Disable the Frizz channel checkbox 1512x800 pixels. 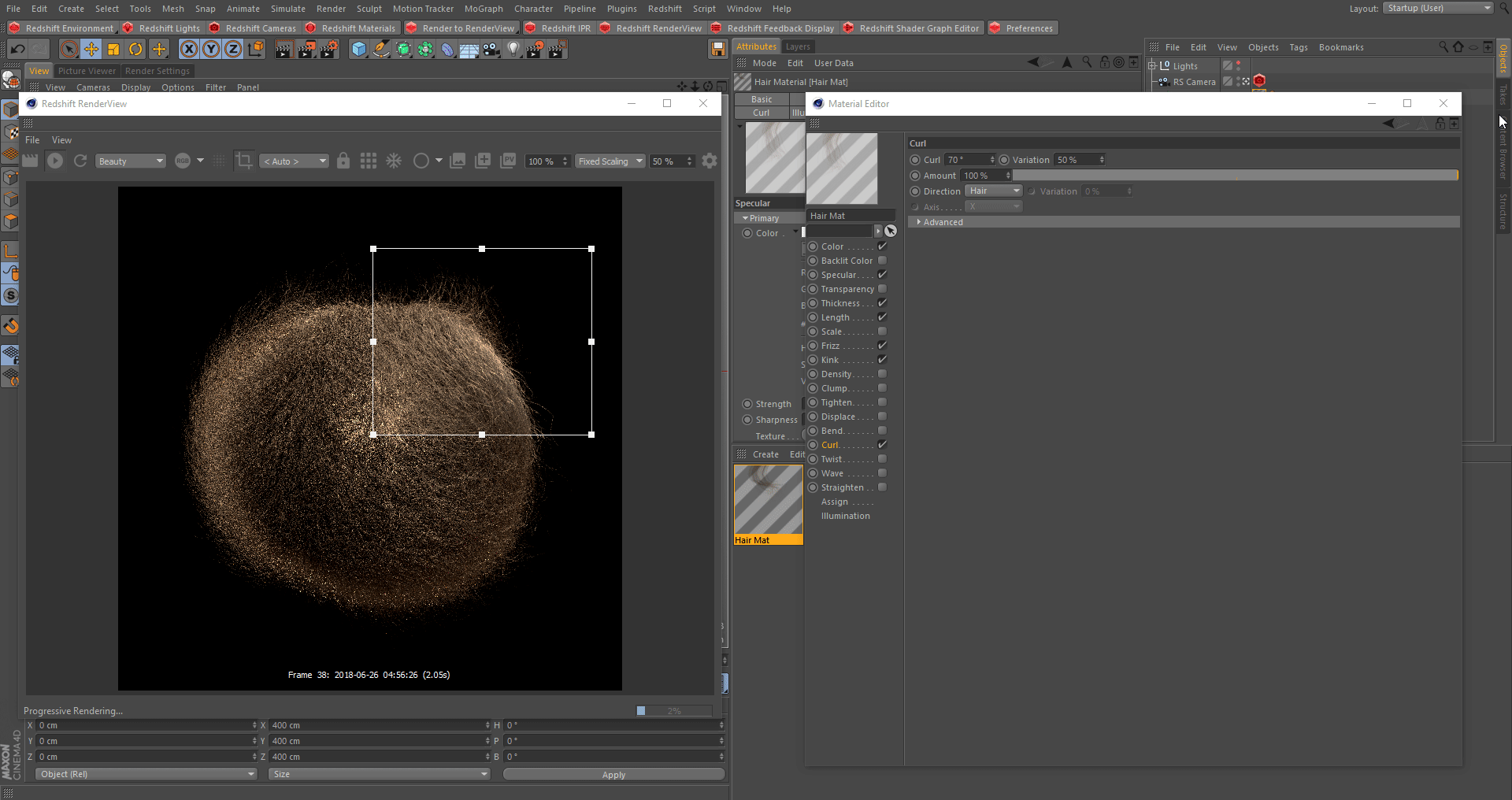[x=882, y=346]
